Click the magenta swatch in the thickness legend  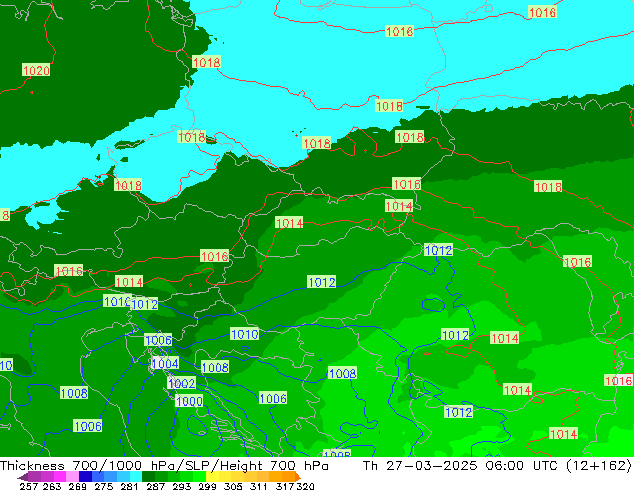click(60, 476)
